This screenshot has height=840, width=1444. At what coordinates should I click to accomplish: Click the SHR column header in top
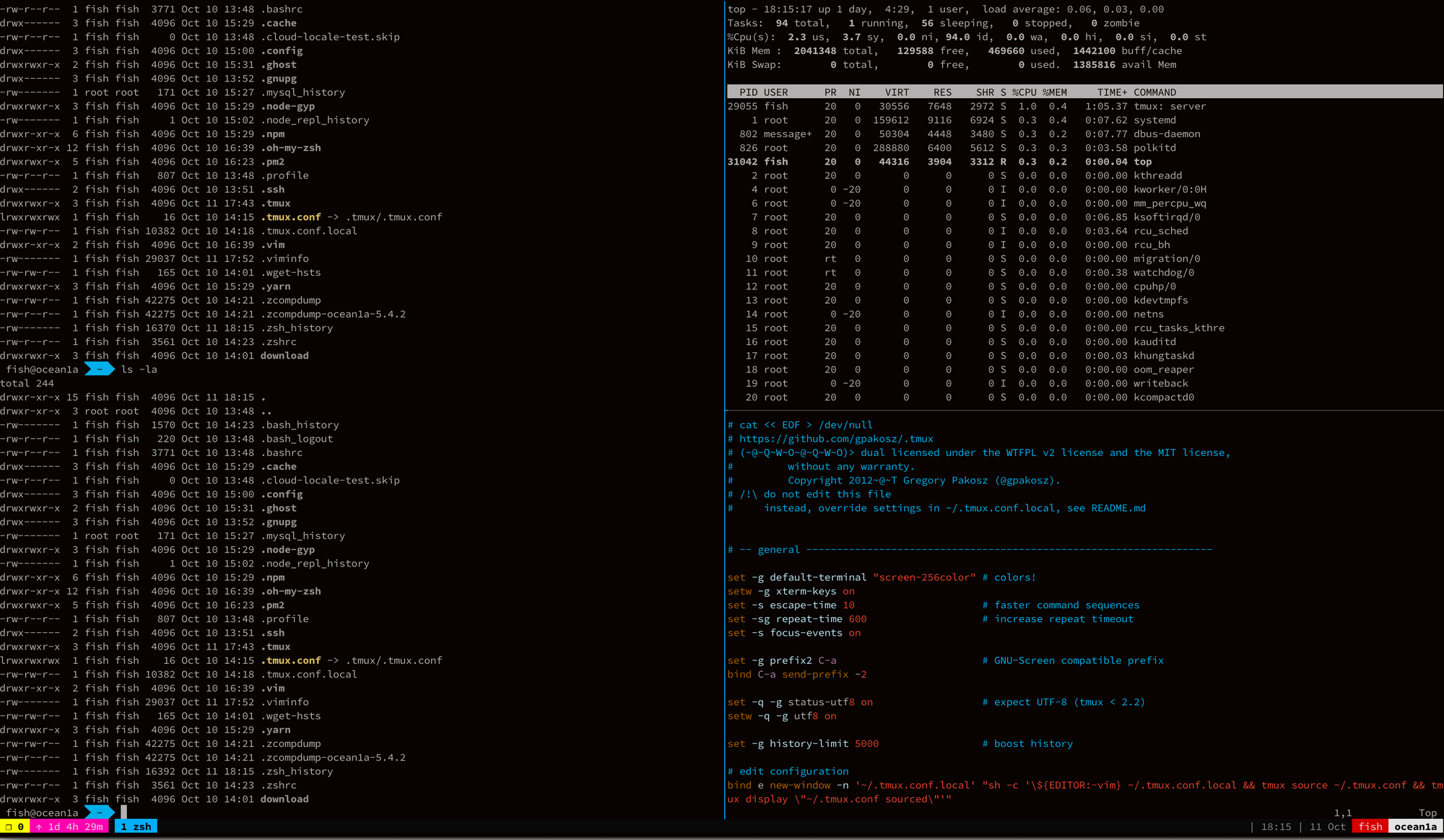(x=985, y=92)
